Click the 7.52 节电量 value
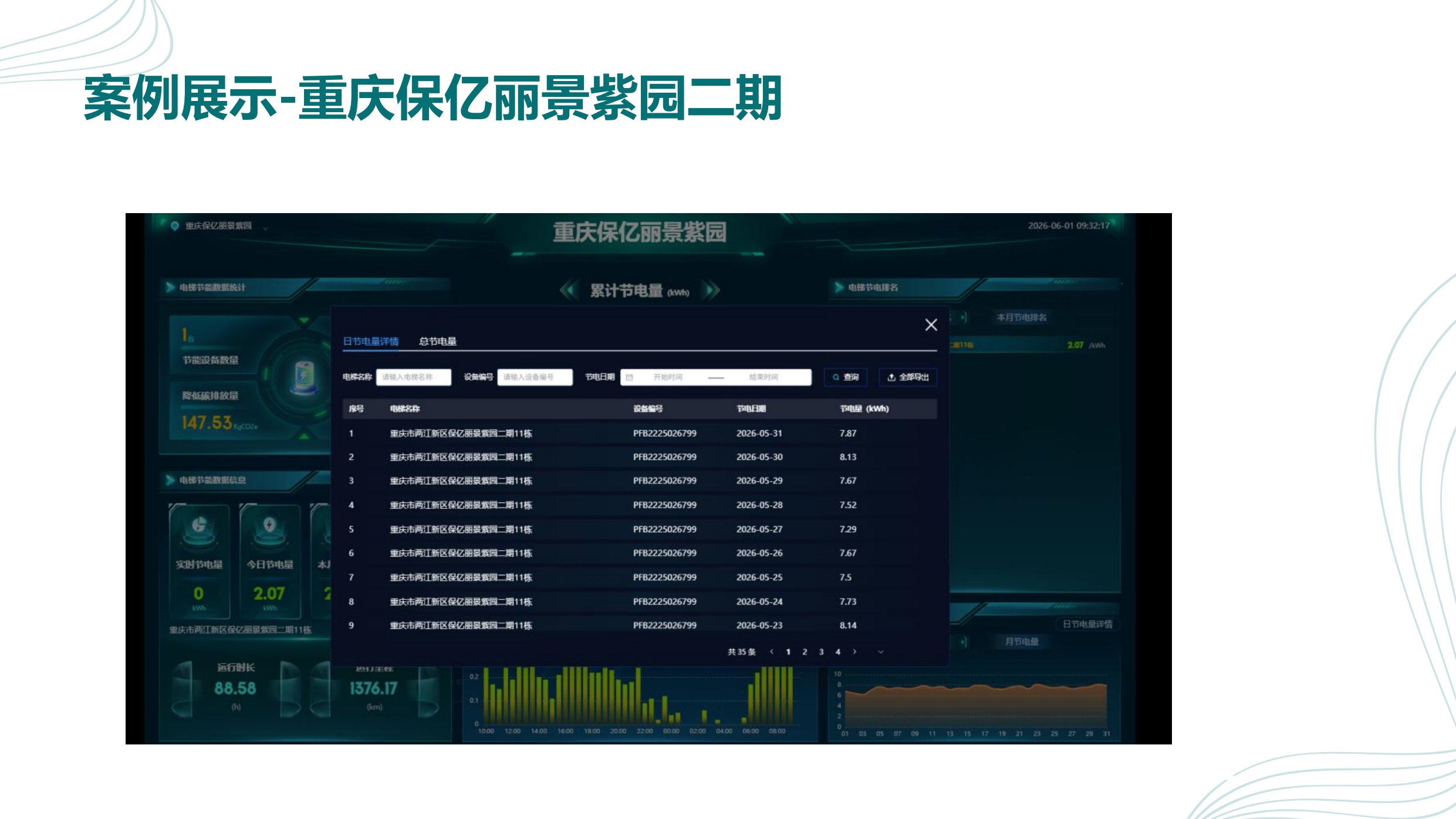 point(848,505)
